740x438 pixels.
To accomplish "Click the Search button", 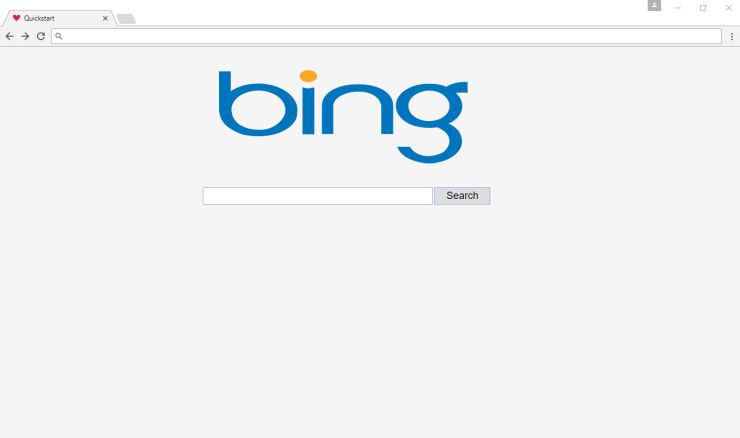I will pos(462,196).
